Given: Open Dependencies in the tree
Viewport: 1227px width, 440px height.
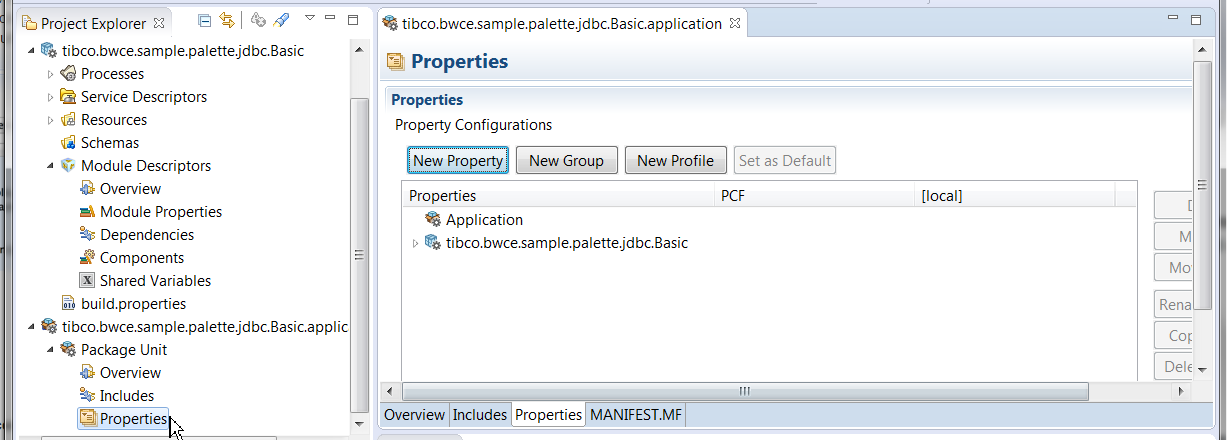Looking at the screenshot, I should point(147,235).
